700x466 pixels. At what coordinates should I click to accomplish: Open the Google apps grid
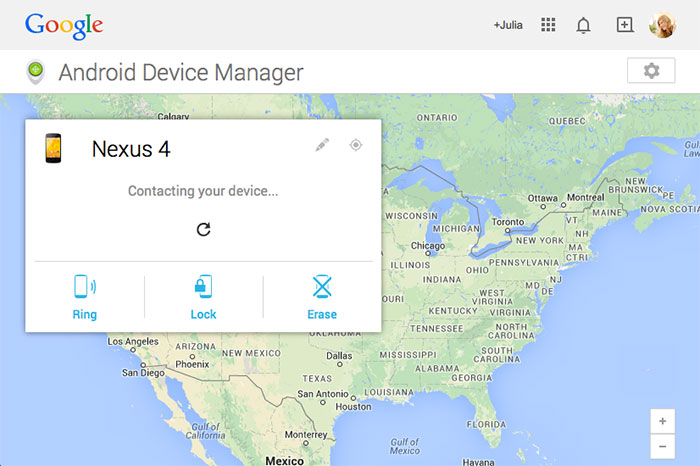(548, 25)
